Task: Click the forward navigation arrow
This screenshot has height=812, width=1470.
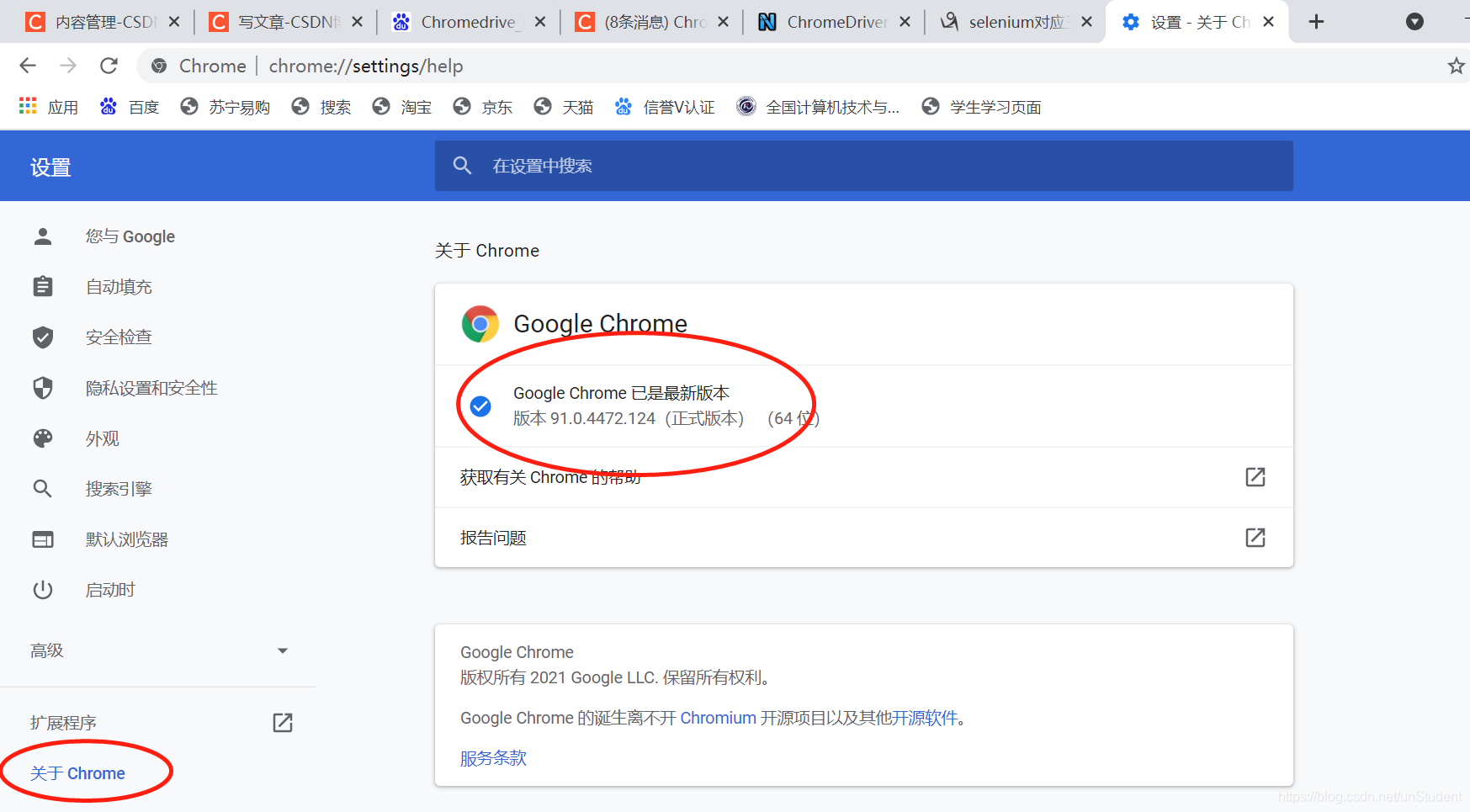Action: (68, 66)
